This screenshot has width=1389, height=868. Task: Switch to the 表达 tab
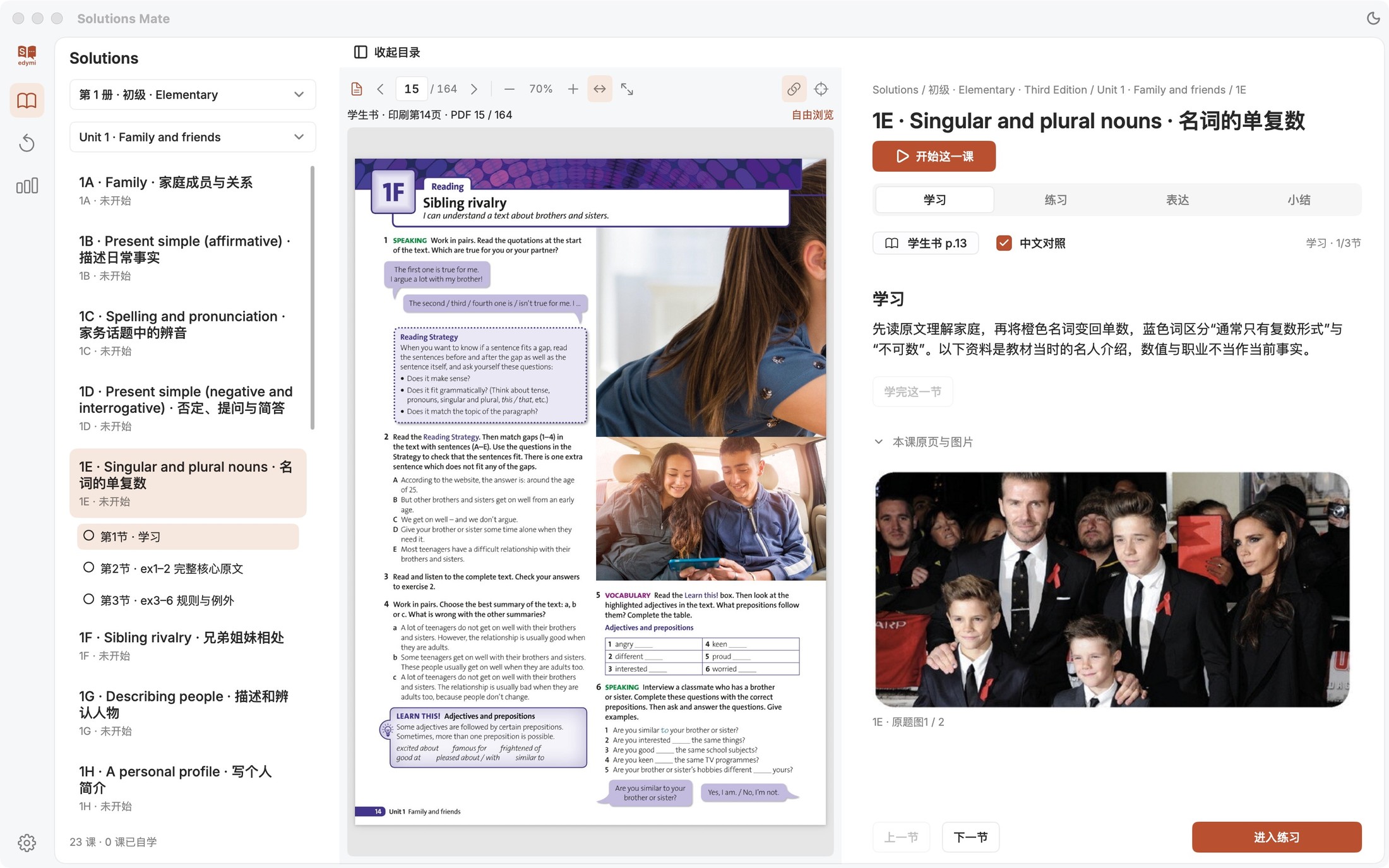click(1177, 199)
